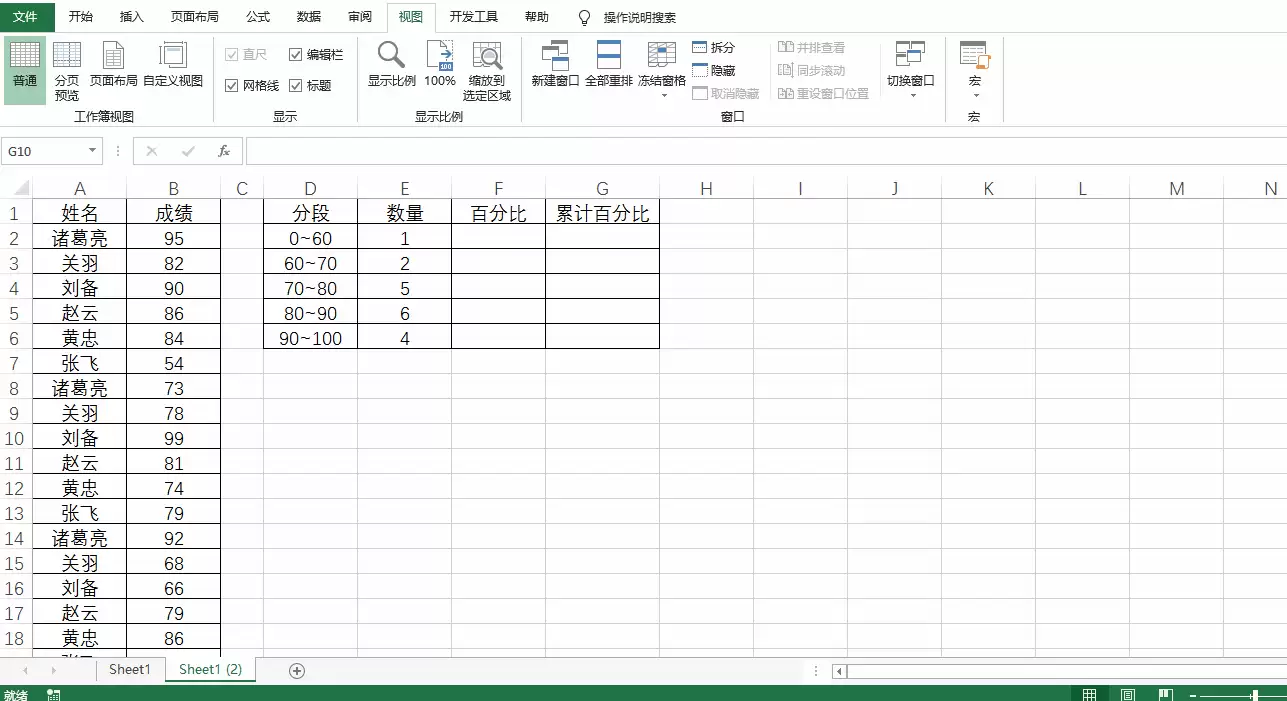
Task: Open Custom Views (自定义视图)
Action: tap(173, 64)
